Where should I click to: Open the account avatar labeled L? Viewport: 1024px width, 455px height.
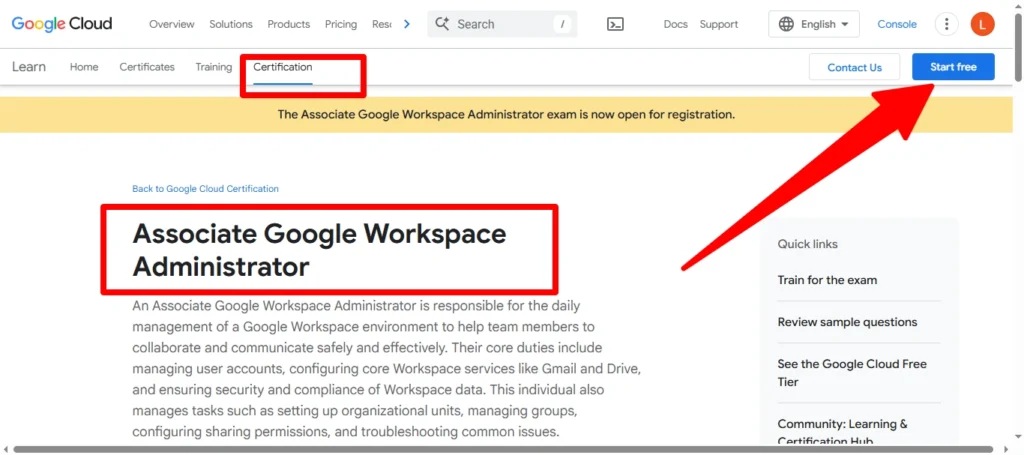[982, 24]
